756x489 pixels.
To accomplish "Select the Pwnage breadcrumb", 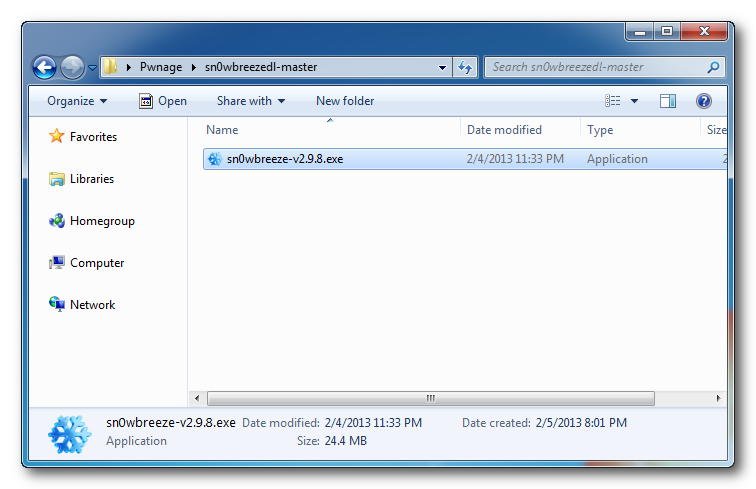I will point(161,67).
